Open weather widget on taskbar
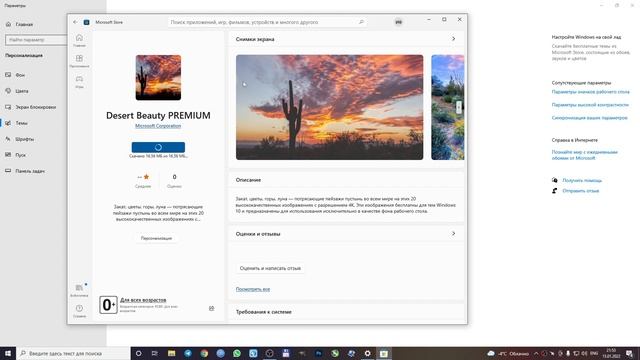This screenshot has width=640, height=360. point(508,353)
